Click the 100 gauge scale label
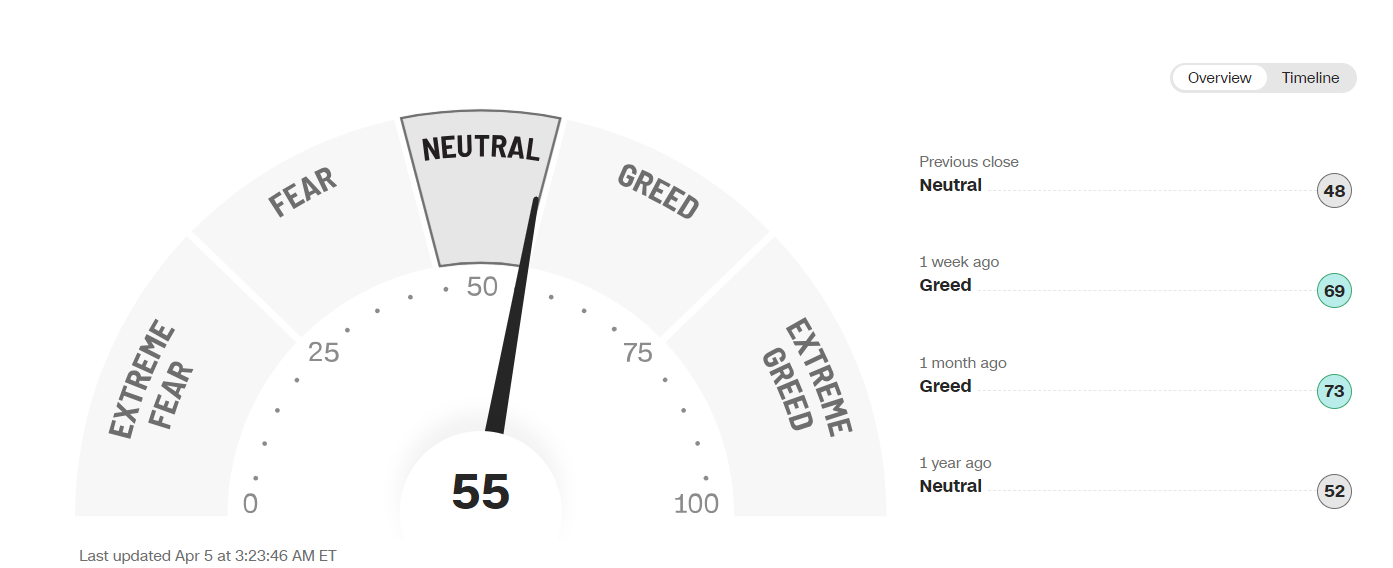 696,504
